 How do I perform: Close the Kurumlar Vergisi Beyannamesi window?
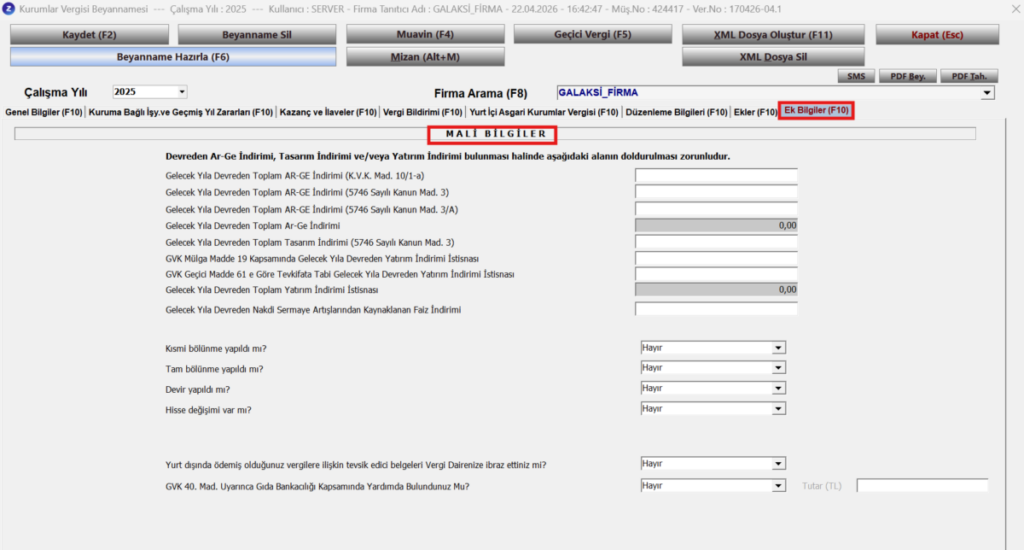(x=1016, y=9)
